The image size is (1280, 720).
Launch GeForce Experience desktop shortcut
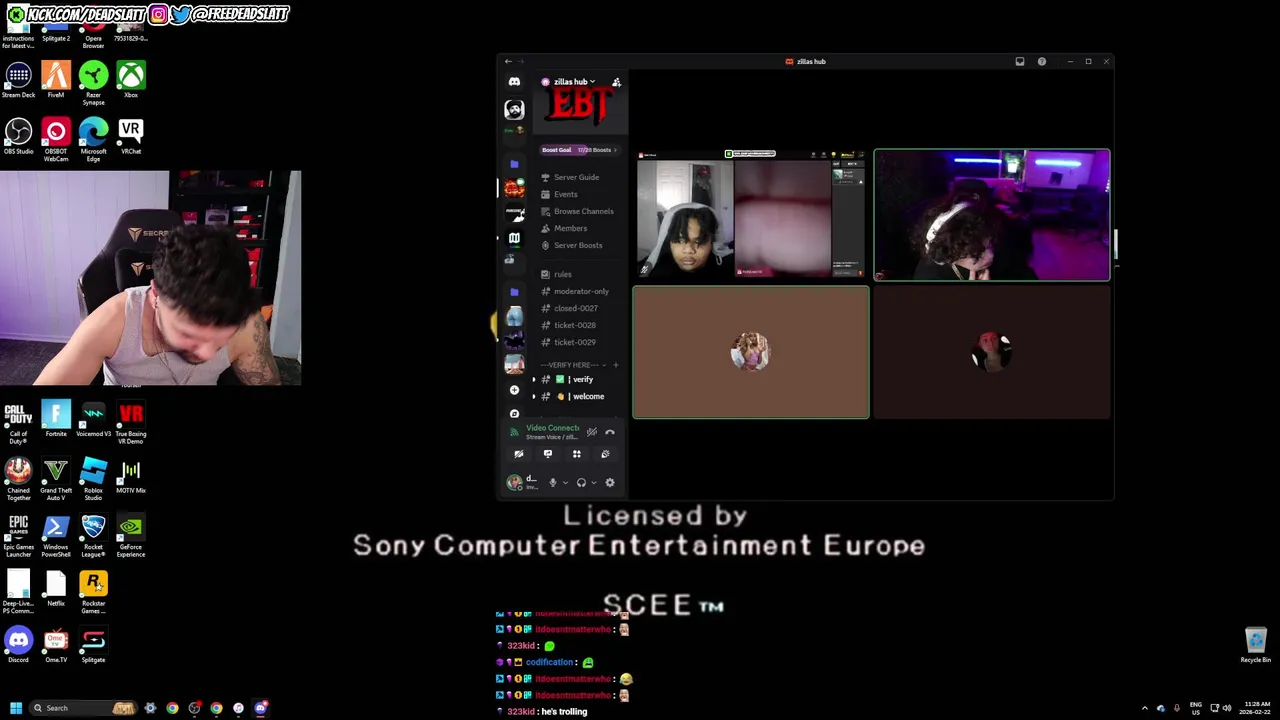(131, 536)
